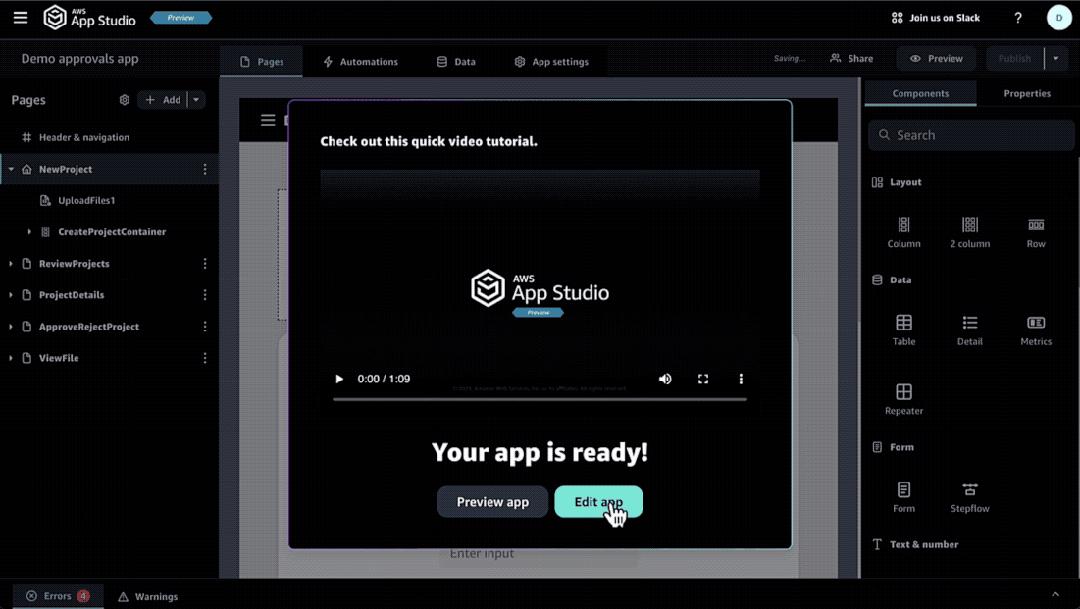The height and width of the screenshot is (609, 1080).
Task: Click the Share button
Action: pyautogui.click(x=851, y=59)
